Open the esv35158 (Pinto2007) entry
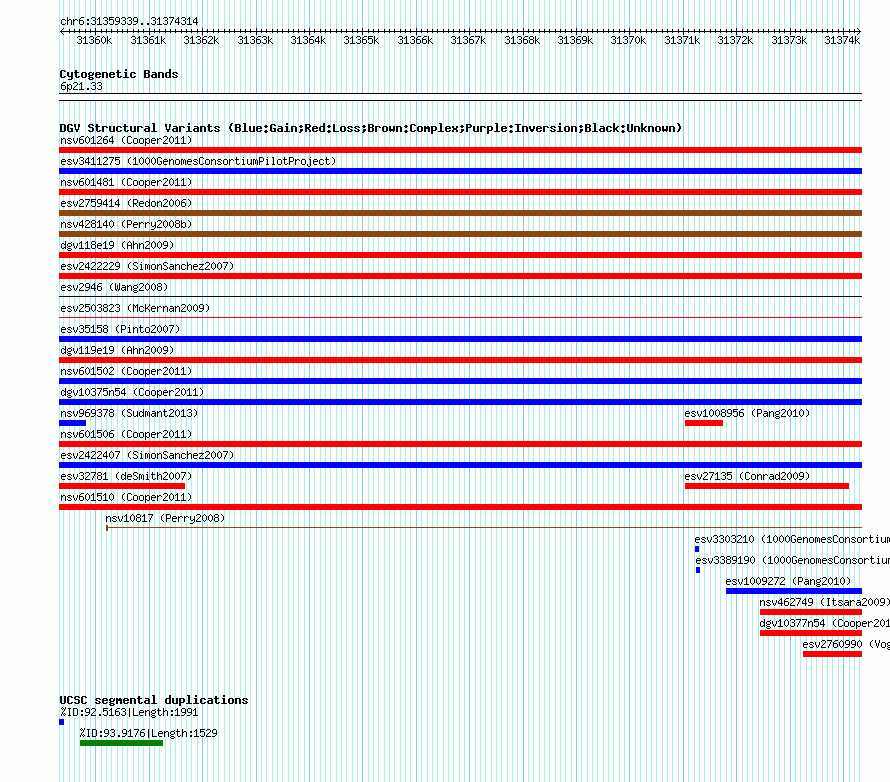Image resolution: width=890 pixels, height=782 pixels. (x=120, y=329)
